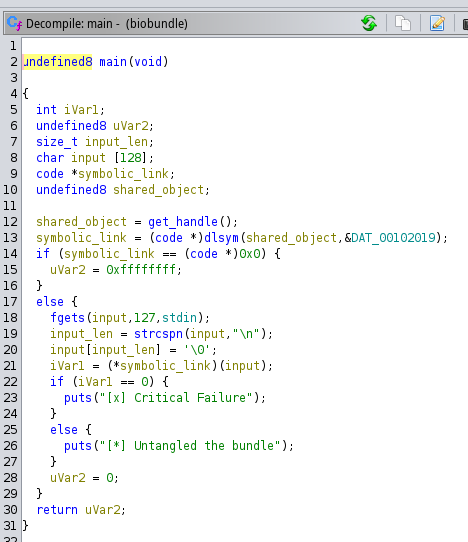Click the DAT_00102019 data reference

point(393,237)
